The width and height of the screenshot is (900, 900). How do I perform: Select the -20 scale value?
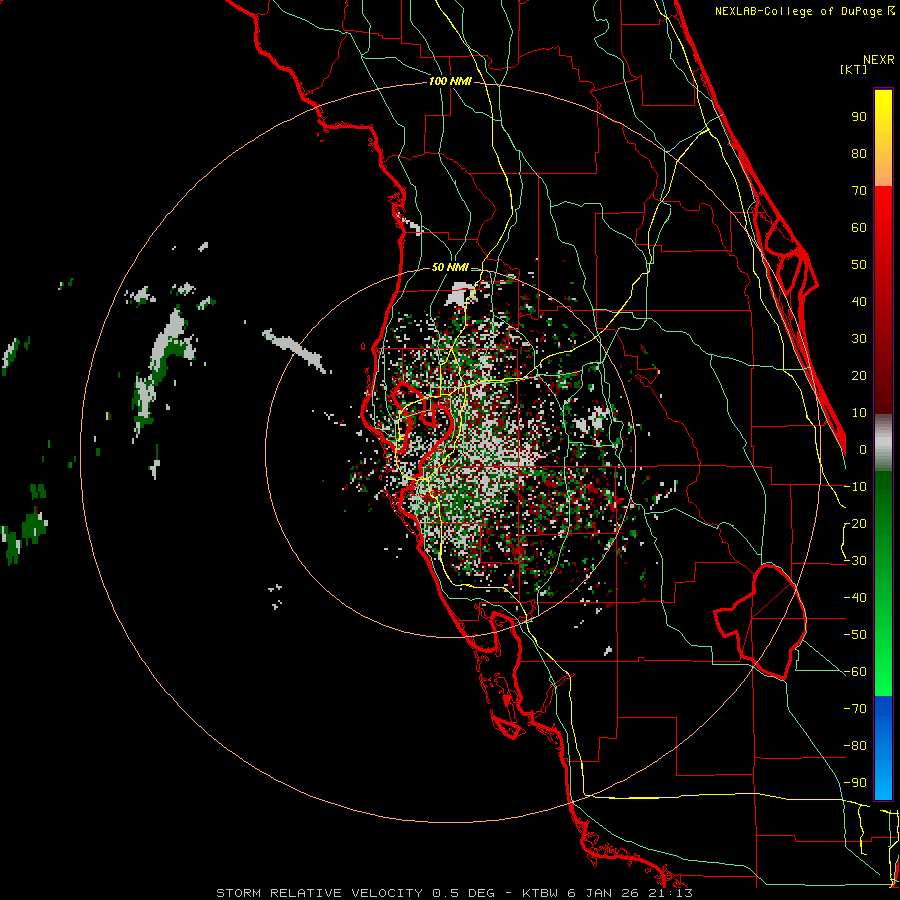click(855, 523)
